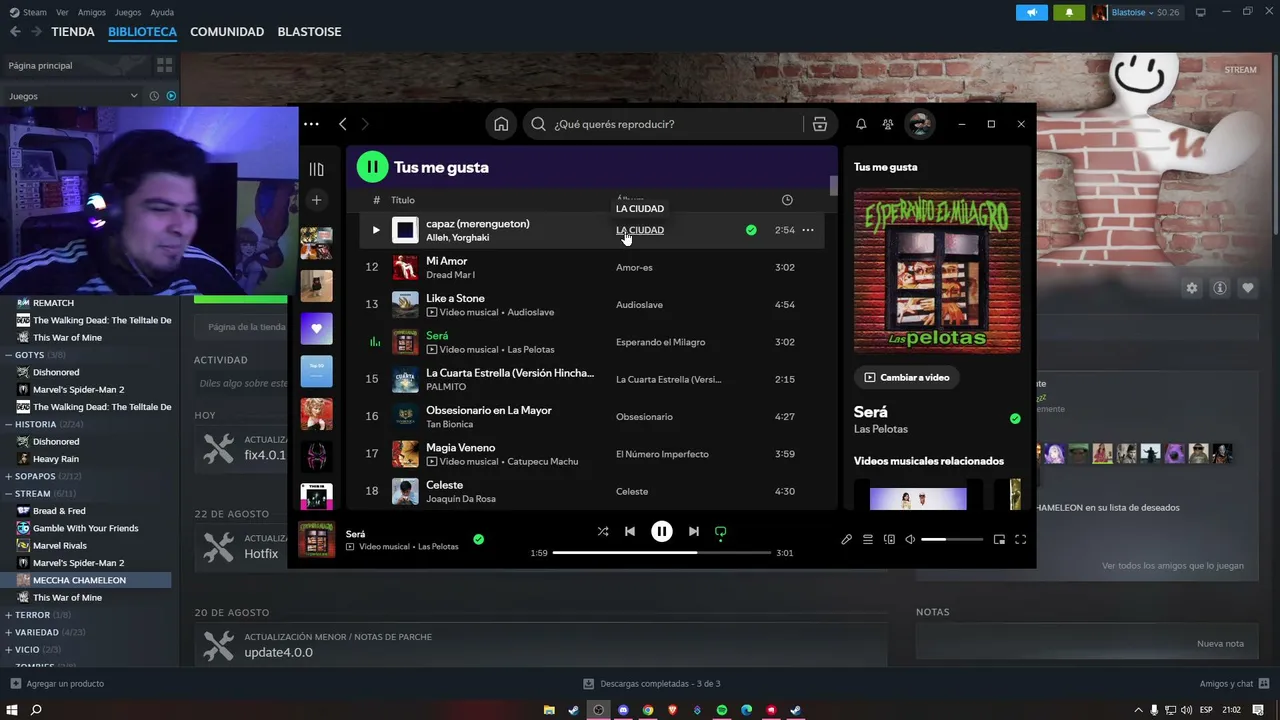
Task: Open the Spotify Browse icon in search bar
Action: tap(820, 124)
